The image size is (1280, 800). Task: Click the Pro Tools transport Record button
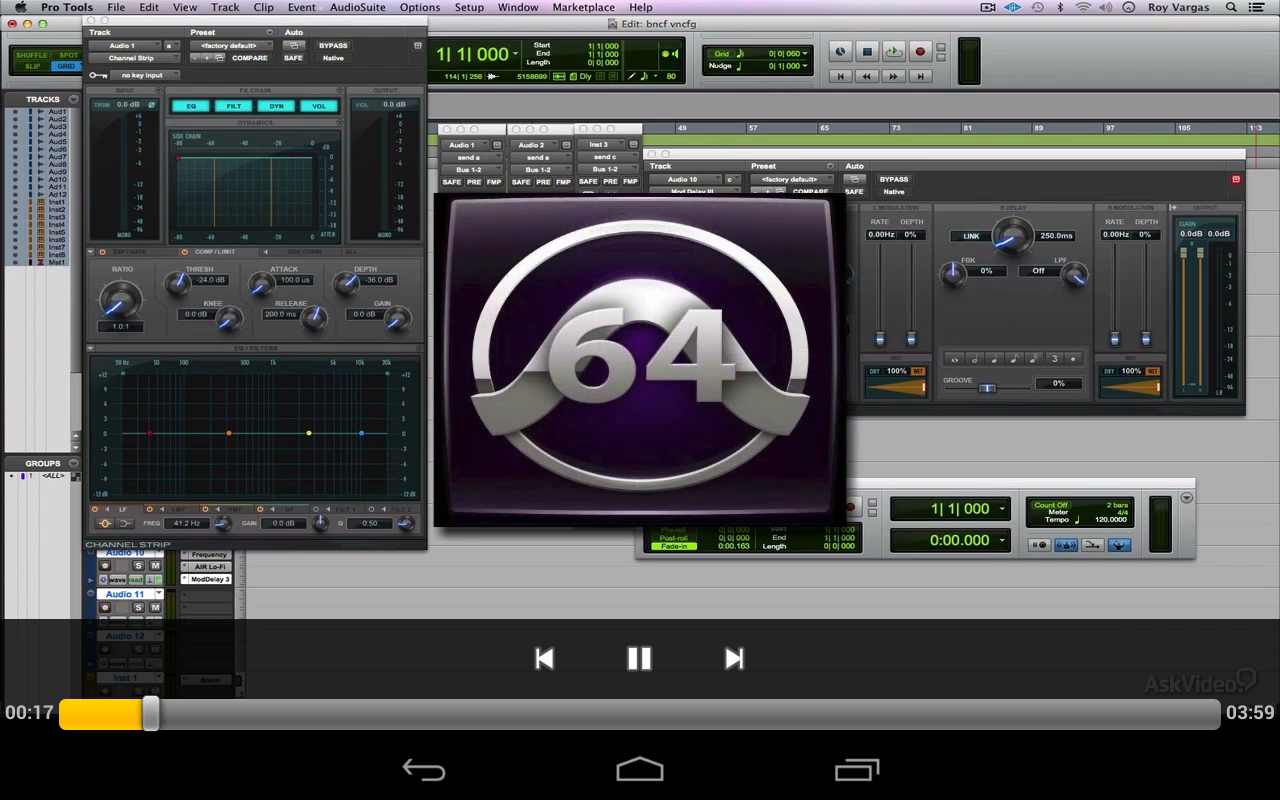pos(920,52)
